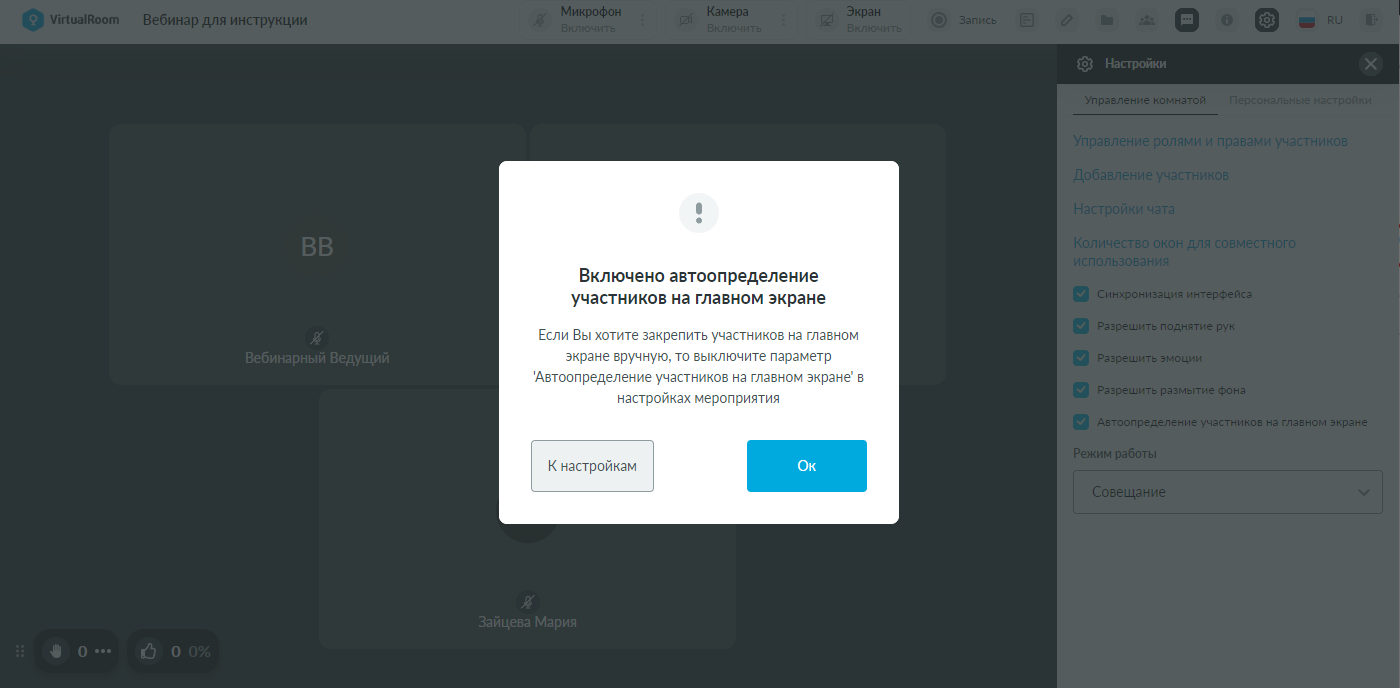
Task: Disable Разрешить размытие фона checkbox
Action: pyautogui.click(x=1081, y=390)
